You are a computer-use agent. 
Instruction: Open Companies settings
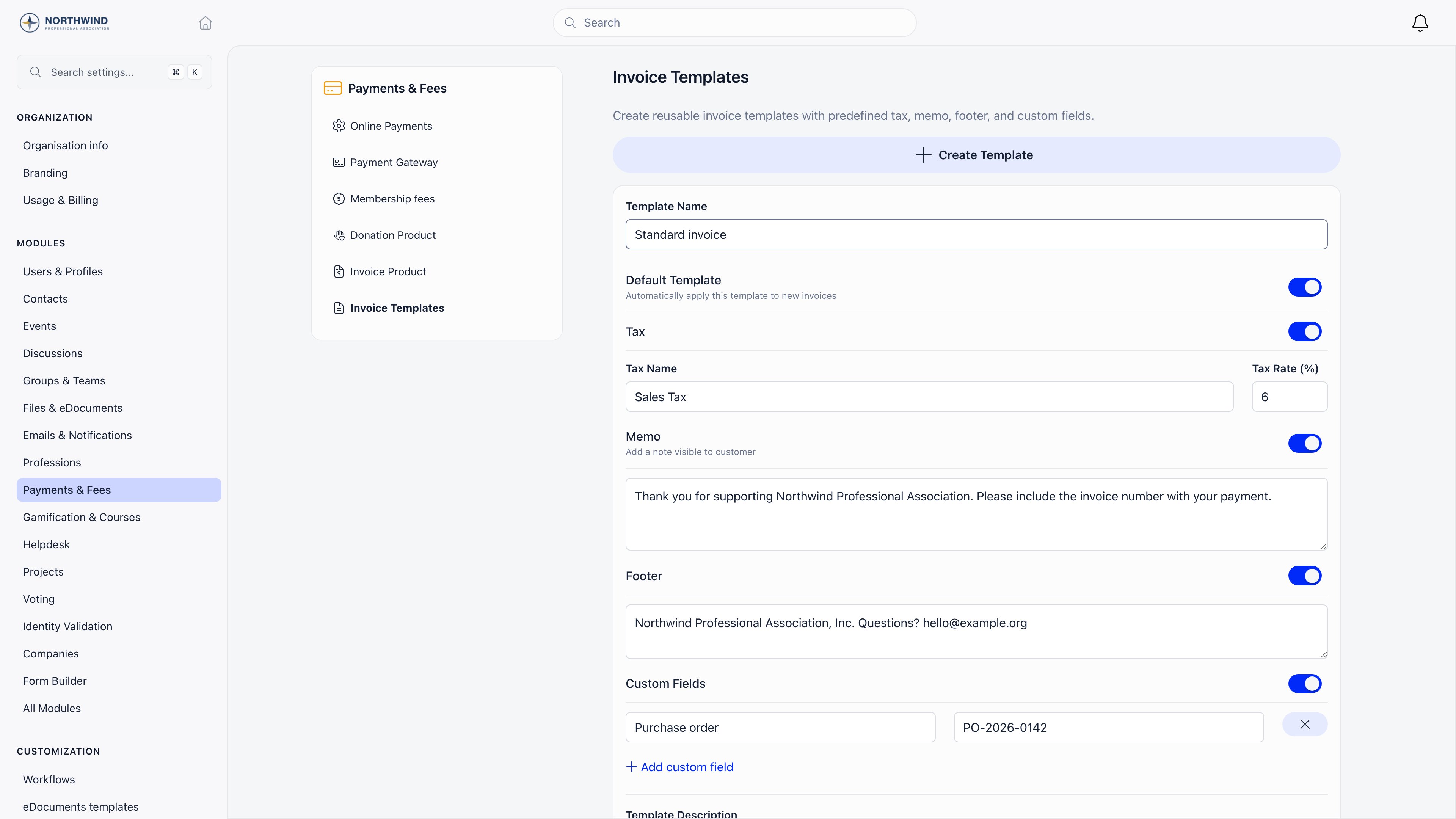pos(51,653)
